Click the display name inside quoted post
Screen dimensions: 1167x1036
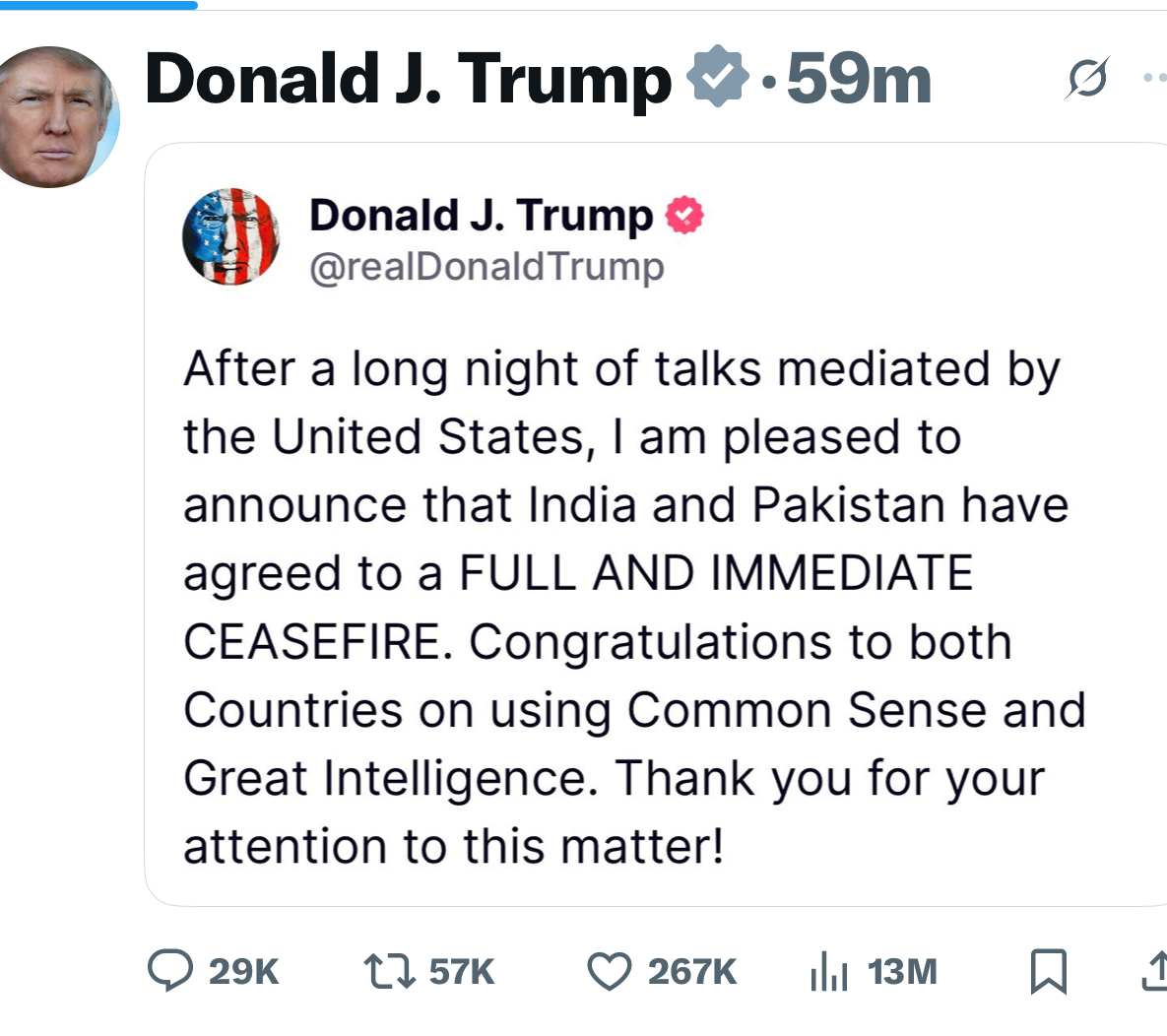coord(481,215)
